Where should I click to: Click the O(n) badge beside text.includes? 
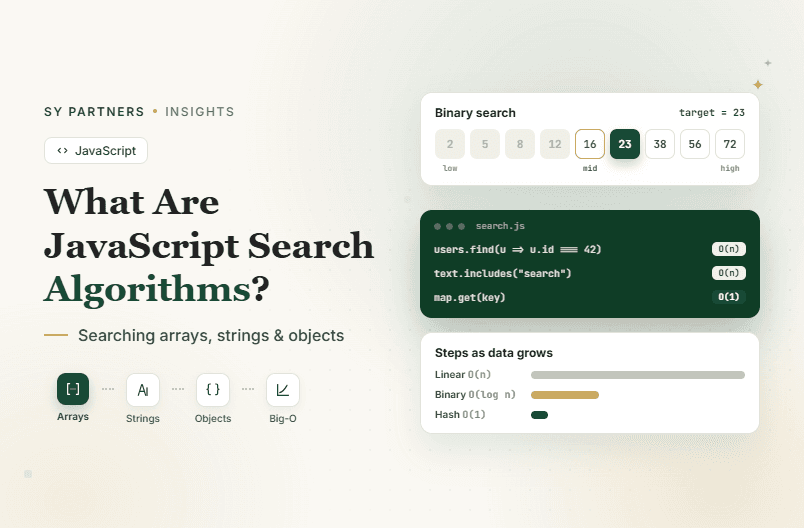pyautogui.click(x=729, y=273)
